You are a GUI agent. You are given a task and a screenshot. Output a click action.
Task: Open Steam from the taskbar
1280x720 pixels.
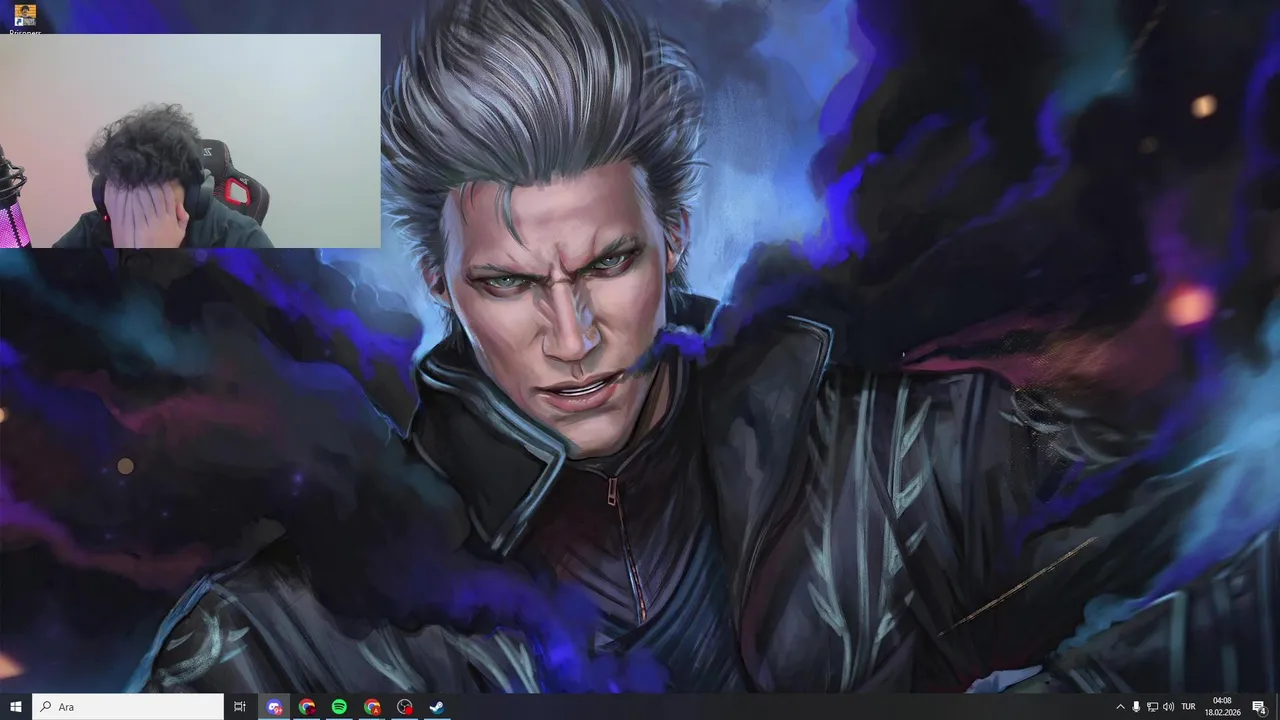[x=437, y=707]
